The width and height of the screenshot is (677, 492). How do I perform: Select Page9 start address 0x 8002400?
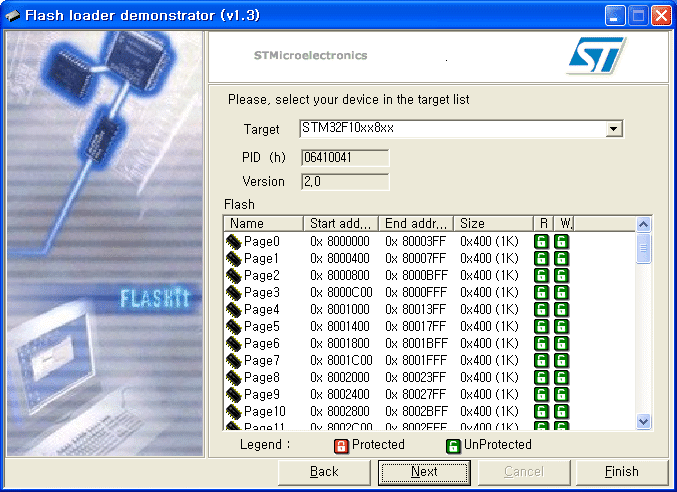(x=340, y=394)
